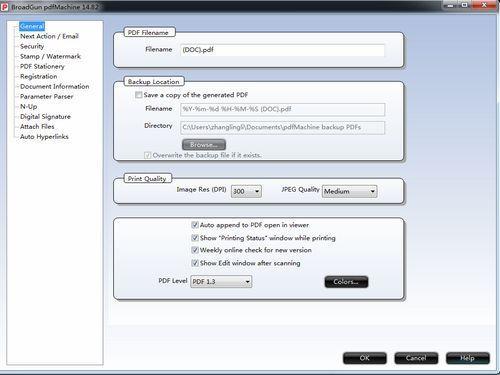500x375 pixels.
Task: Open Next Action / Email settings
Action: [49, 36]
